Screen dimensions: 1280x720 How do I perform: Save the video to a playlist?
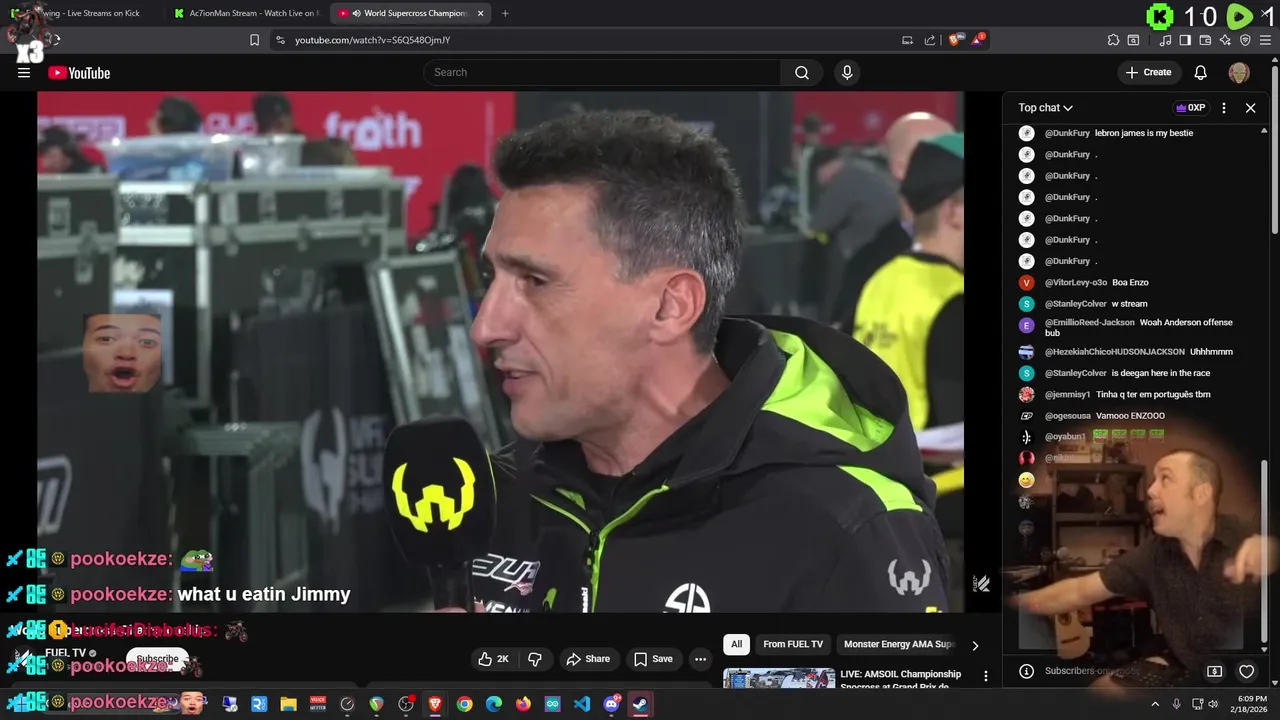653,659
